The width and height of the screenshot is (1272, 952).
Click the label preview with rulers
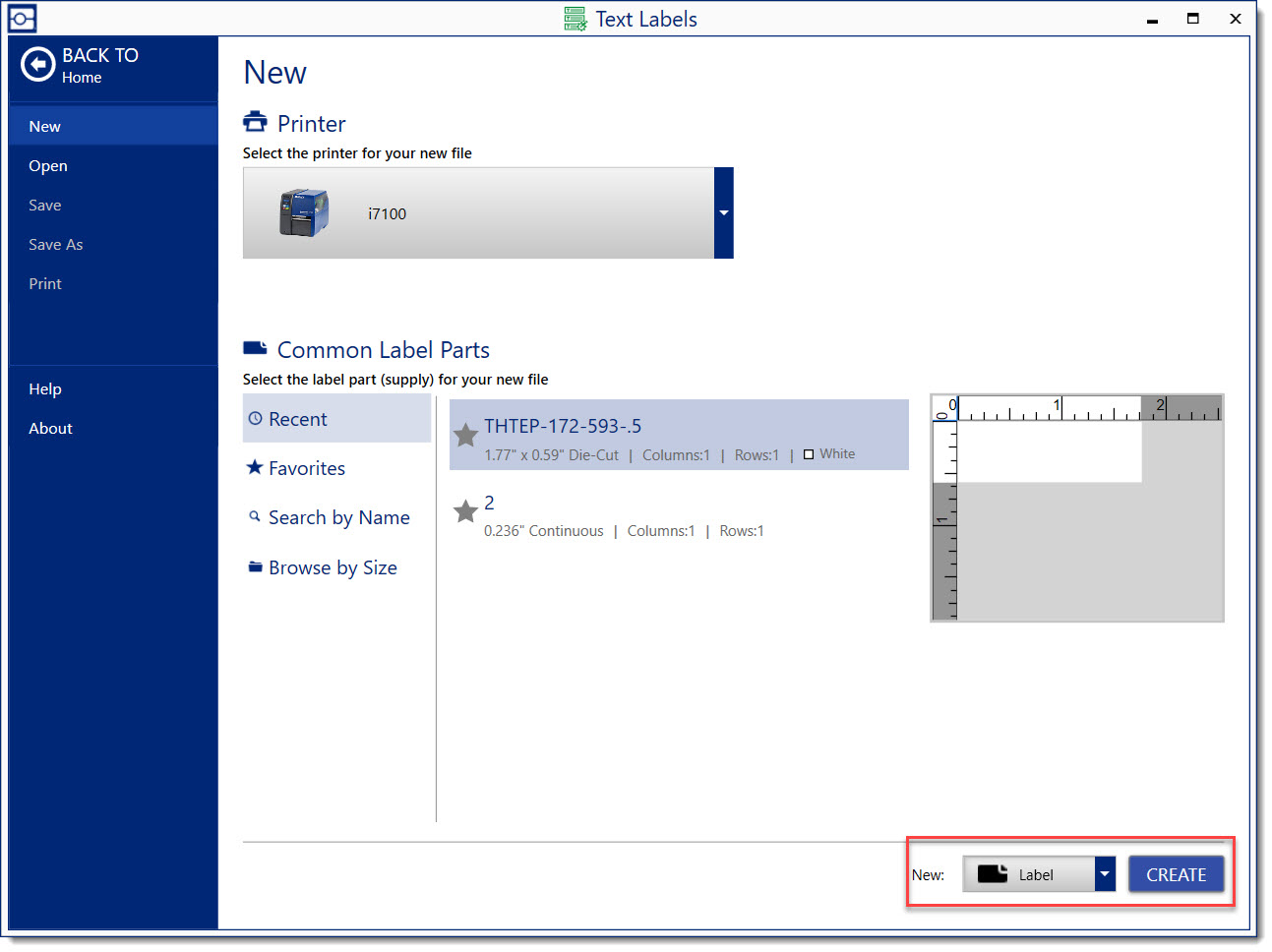tap(1076, 508)
